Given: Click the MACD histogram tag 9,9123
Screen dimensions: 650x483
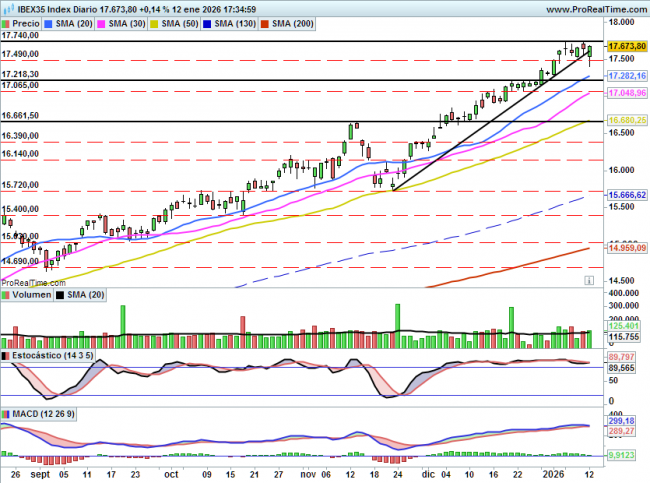Looking at the screenshot, I should coord(621,455).
